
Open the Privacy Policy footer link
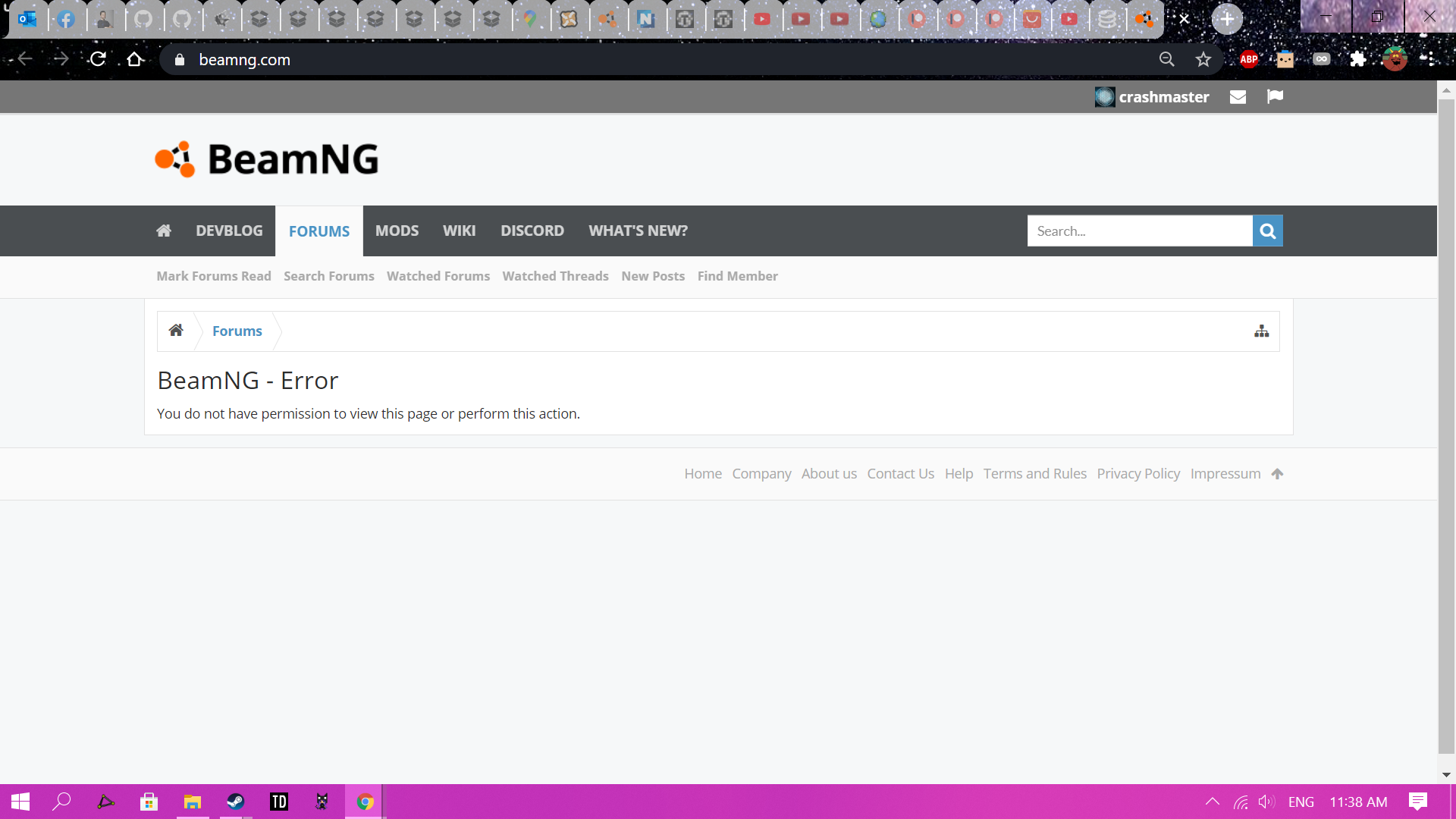(x=1138, y=474)
